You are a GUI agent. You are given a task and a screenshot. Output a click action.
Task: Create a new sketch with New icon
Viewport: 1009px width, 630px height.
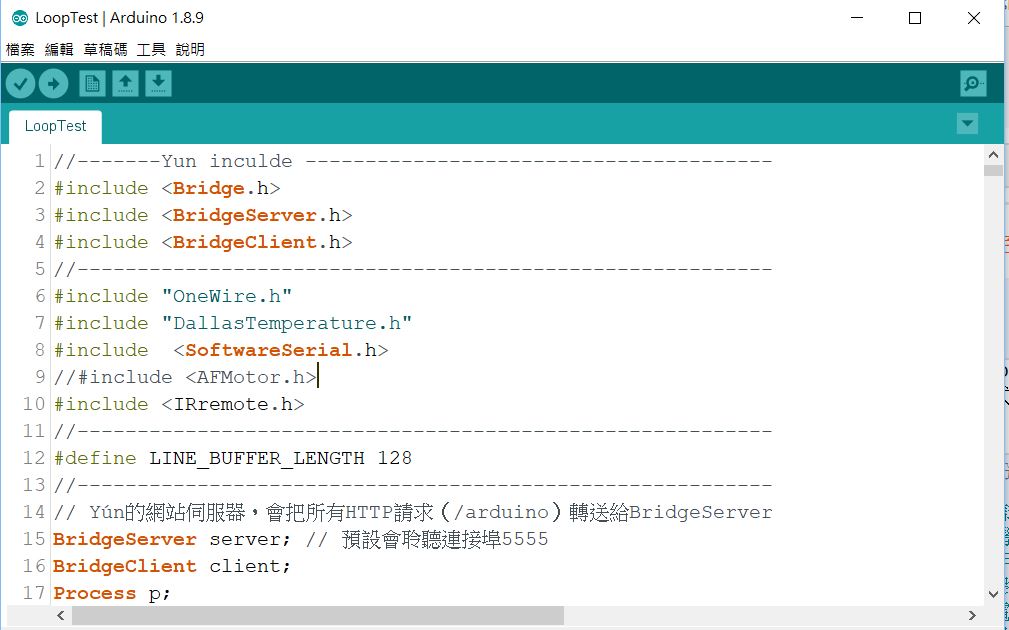coord(92,84)
